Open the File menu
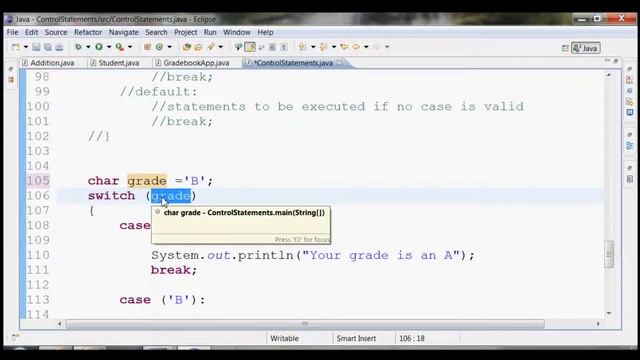The image size is (640, 360). click(x=12, y=32)
